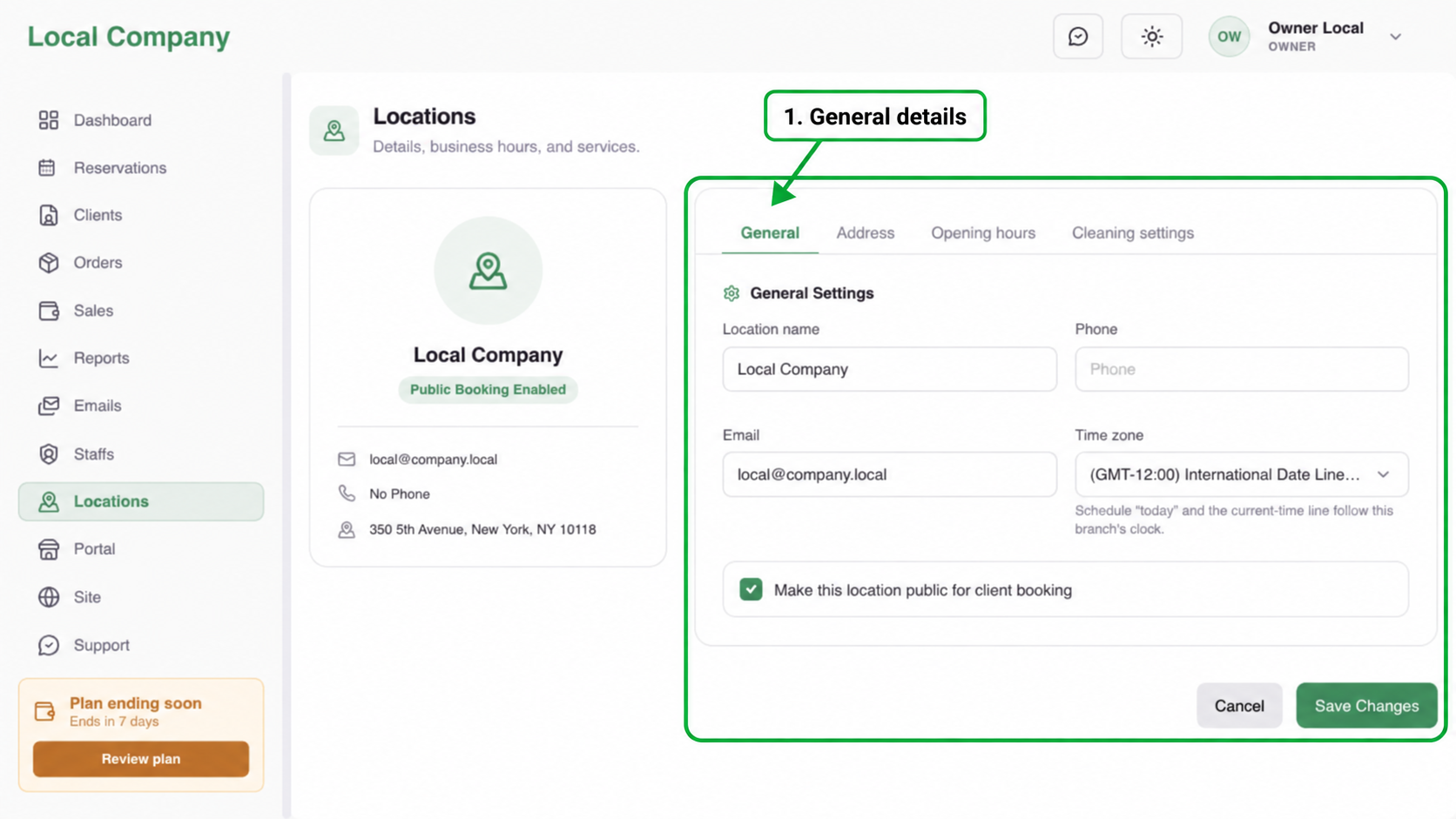The image size is (1456, 819).
Task: Click the Staffs shield icon
Action: 49,454
